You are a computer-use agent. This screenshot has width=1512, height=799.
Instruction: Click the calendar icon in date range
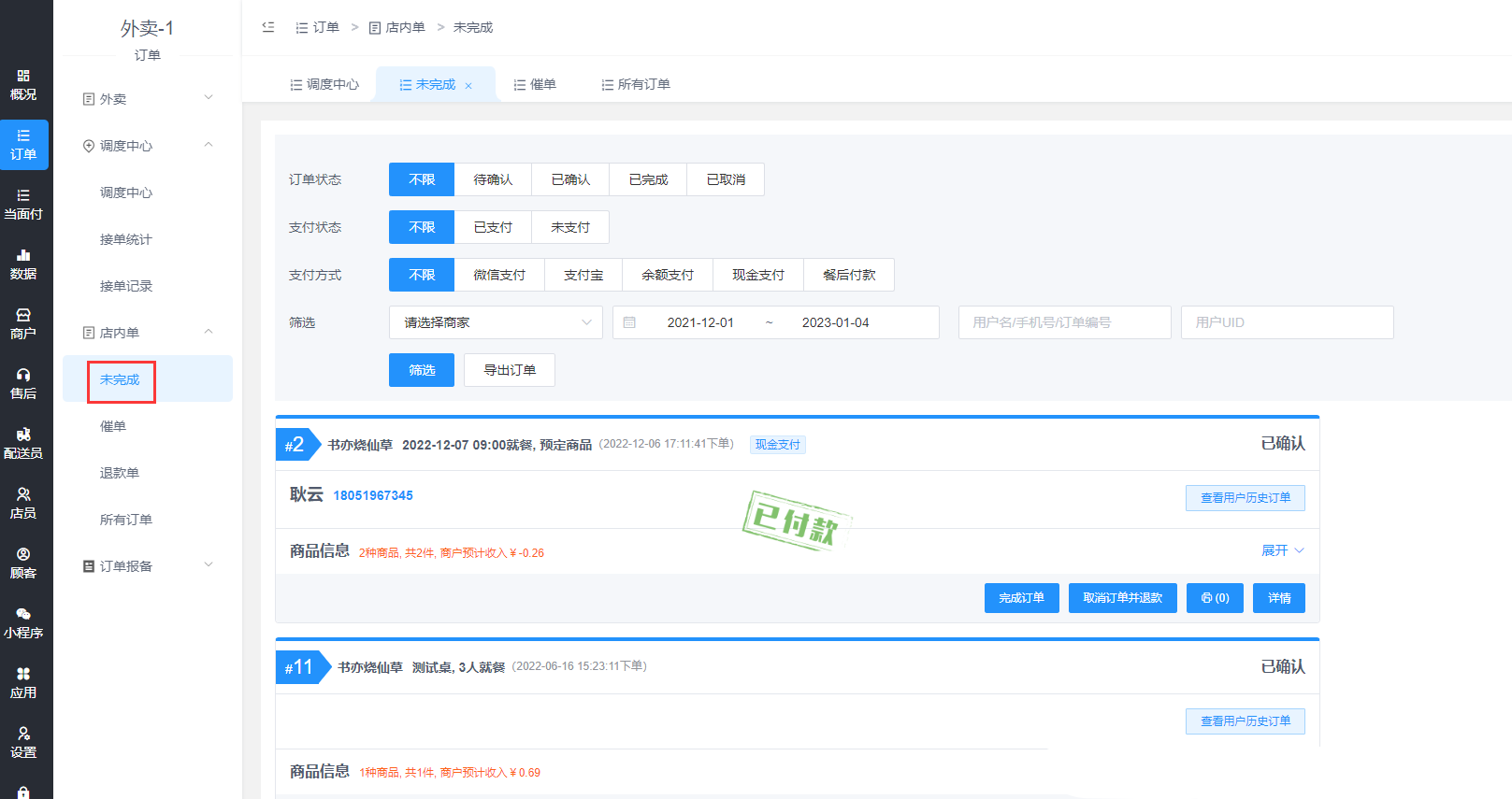pos(629,322)
